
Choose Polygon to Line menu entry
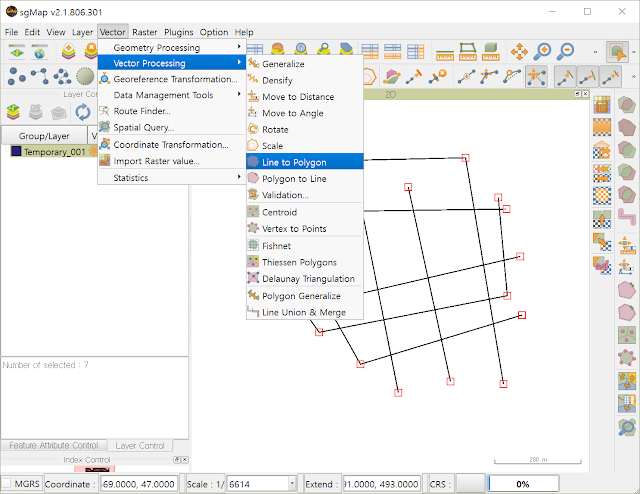[305, 178]
